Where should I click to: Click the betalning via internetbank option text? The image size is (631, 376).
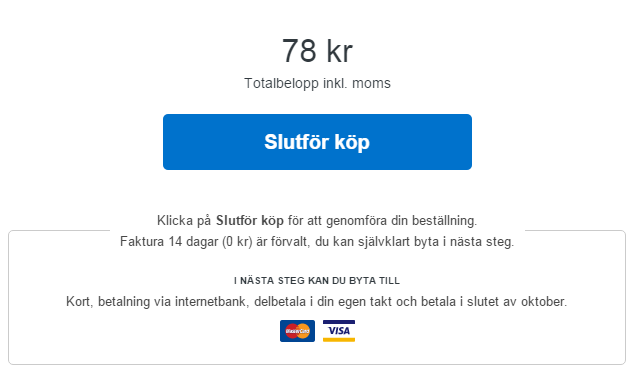point(174,302)
